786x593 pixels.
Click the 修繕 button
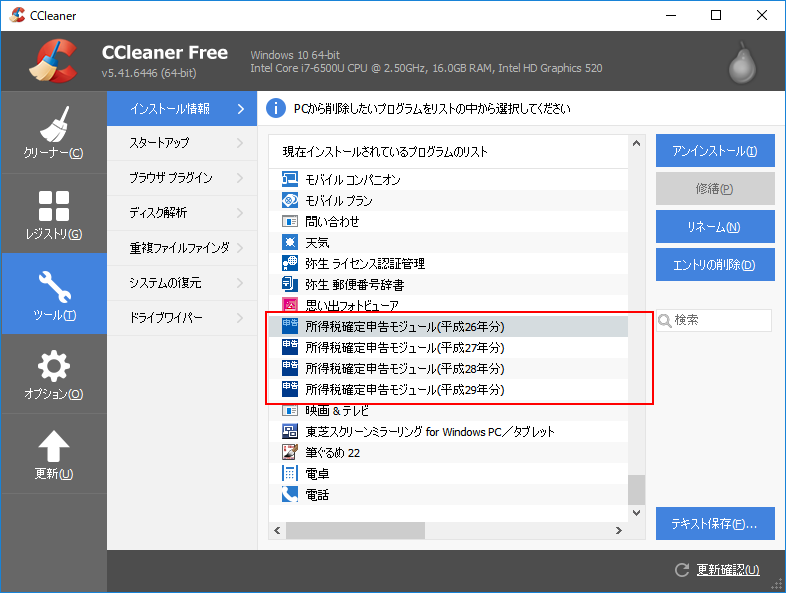pyautogui.click(x=715, y=188)
